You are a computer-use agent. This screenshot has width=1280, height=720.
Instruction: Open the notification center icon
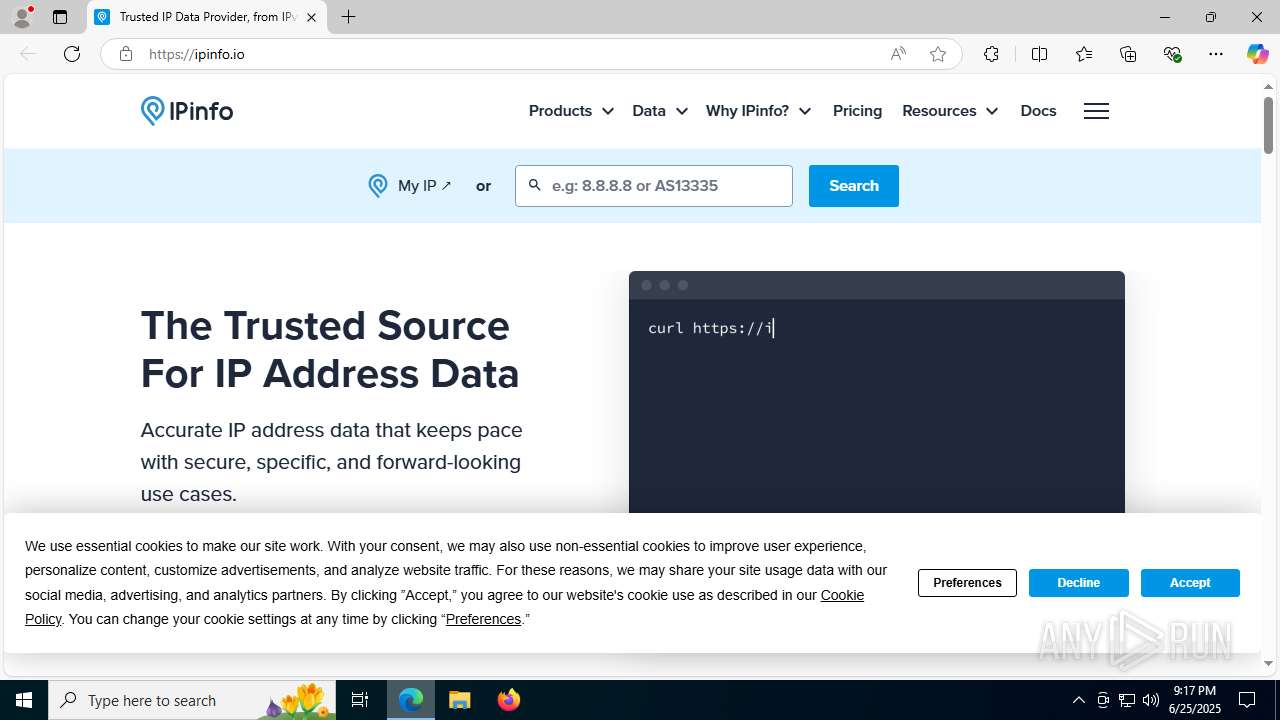click(x=1247, y=700)
